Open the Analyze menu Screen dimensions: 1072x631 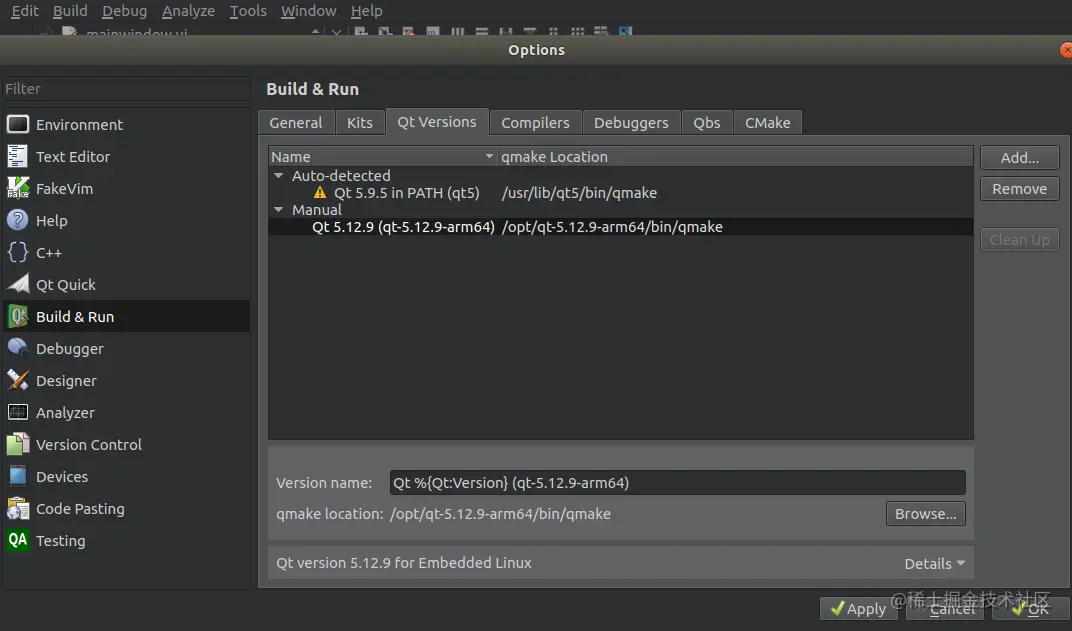coord(188,11)
